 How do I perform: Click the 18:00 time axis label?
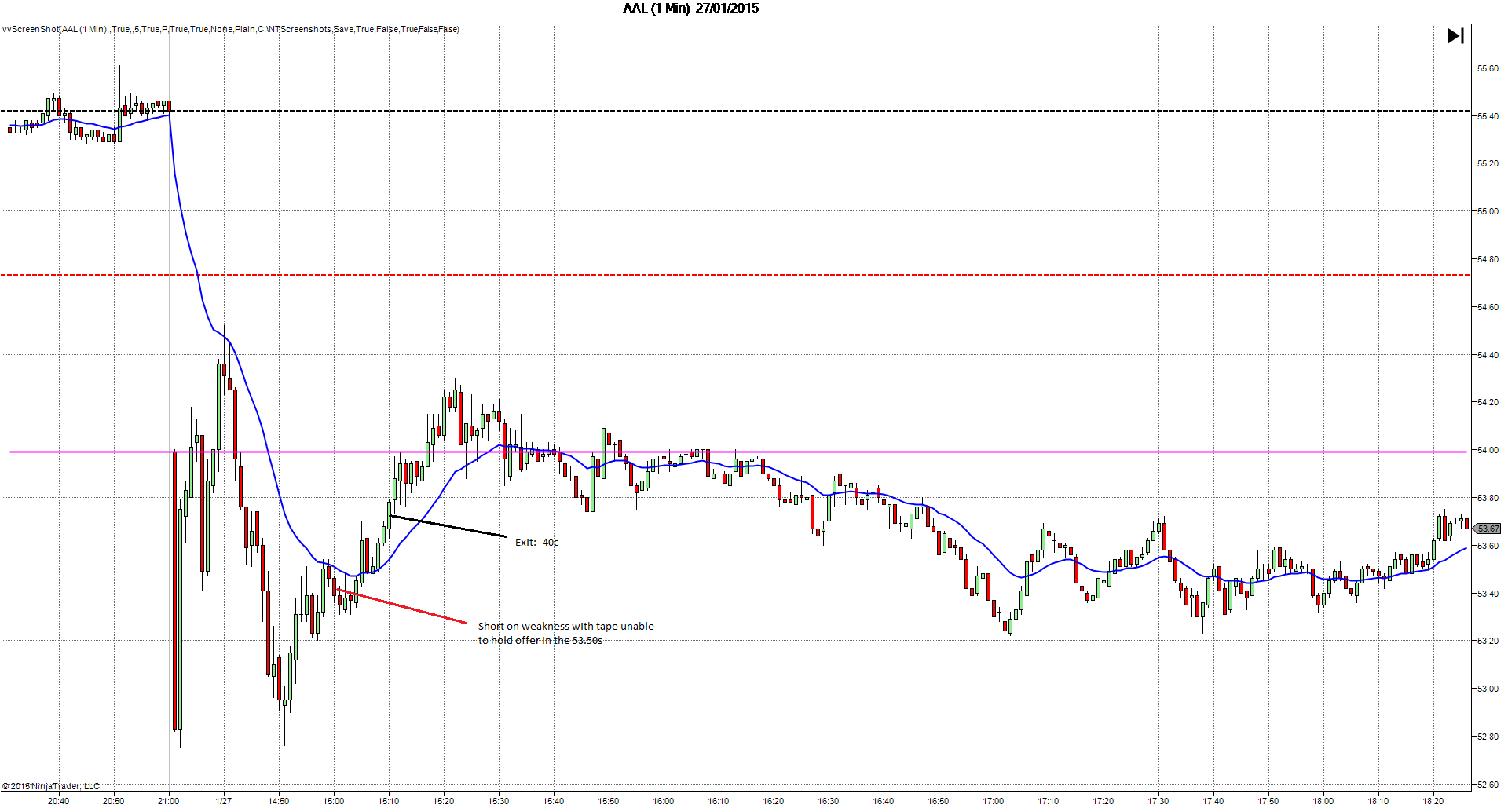tap(1323, 801)
